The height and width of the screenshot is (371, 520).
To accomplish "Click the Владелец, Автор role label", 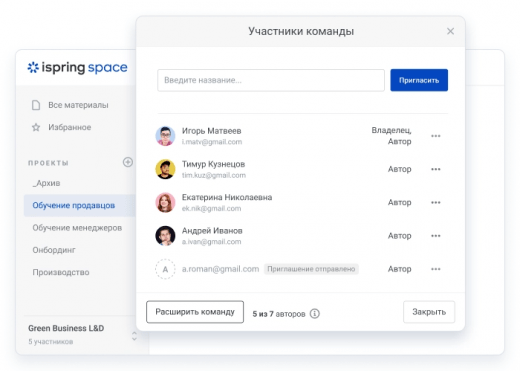I will (392, 136).
